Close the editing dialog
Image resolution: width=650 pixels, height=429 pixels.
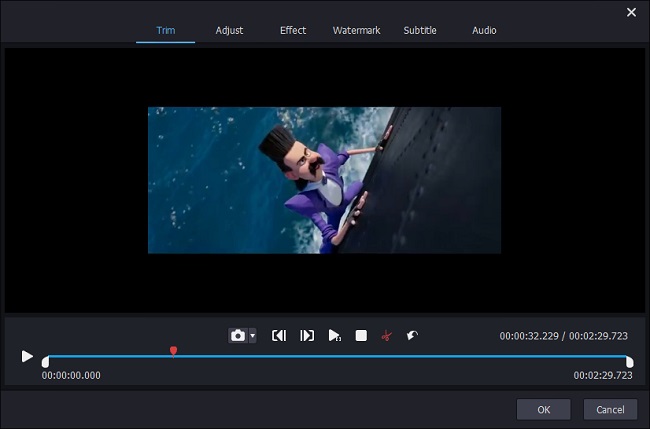[x=631, y=12]
